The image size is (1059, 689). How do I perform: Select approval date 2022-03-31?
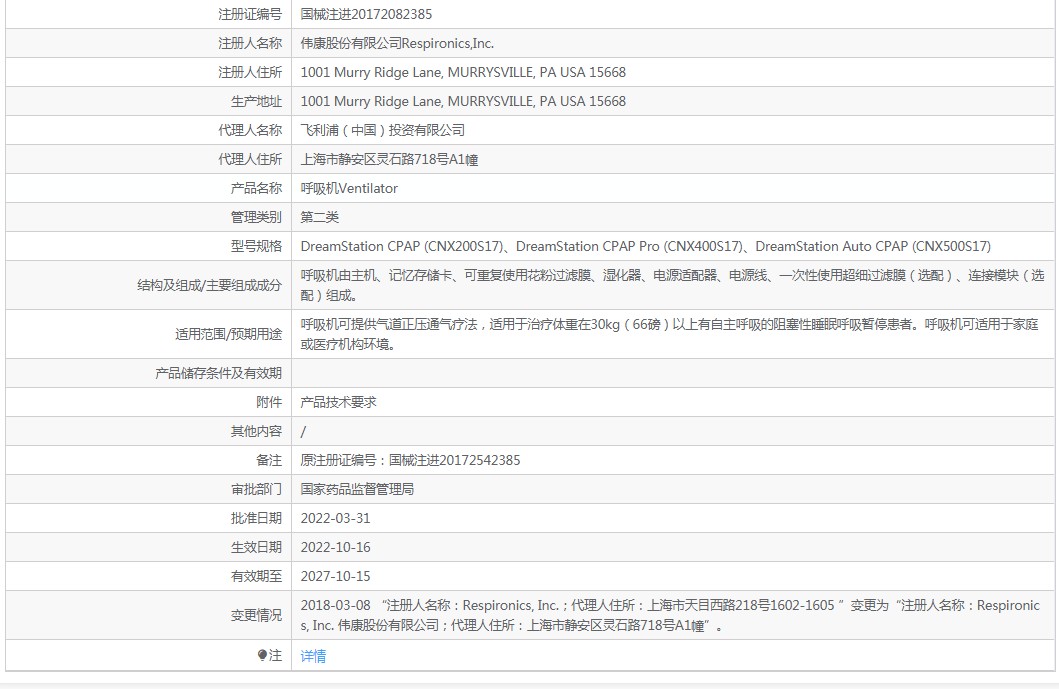(x=336, y=518)
